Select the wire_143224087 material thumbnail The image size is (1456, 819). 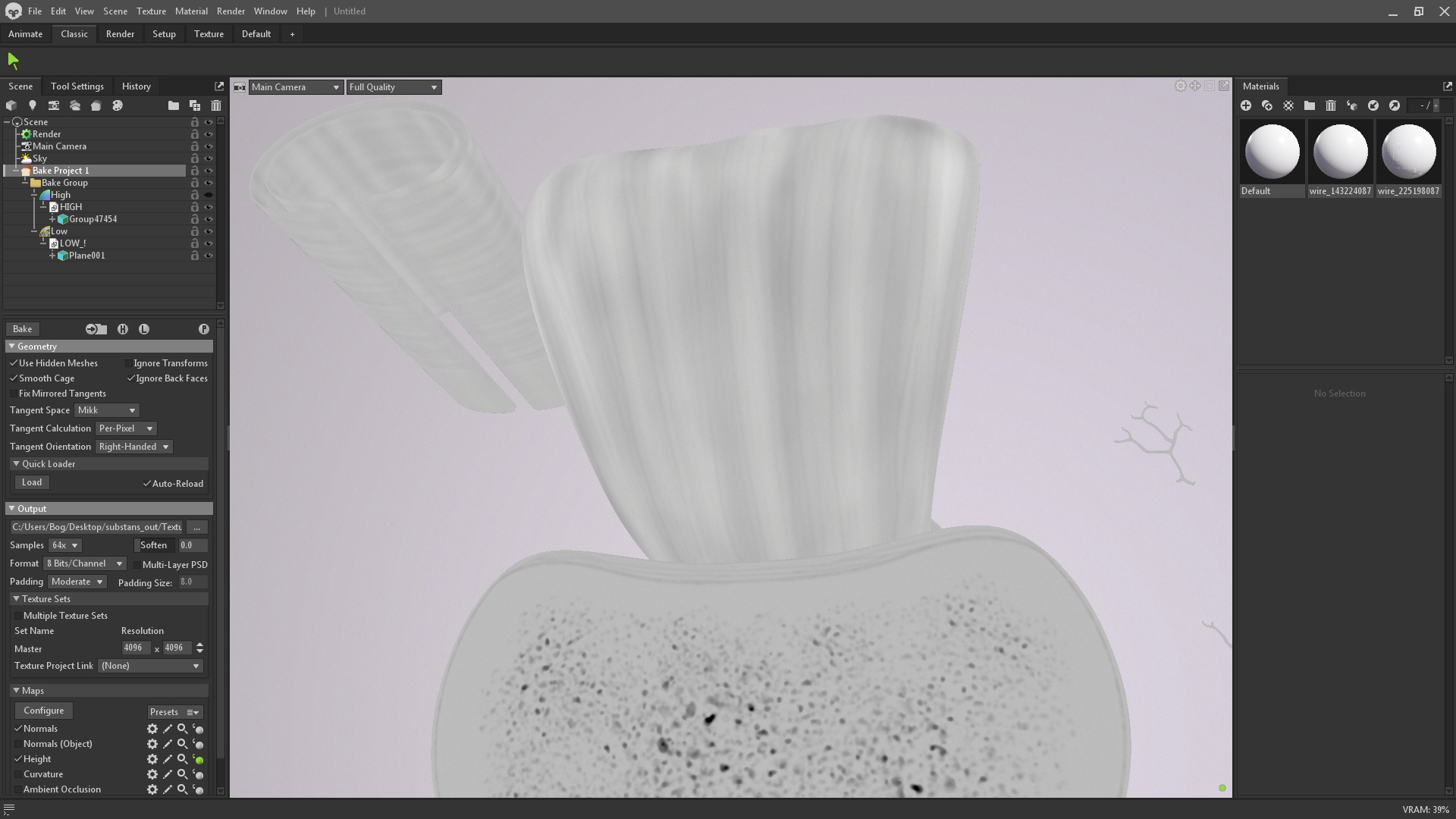[x=1340, y=152]
